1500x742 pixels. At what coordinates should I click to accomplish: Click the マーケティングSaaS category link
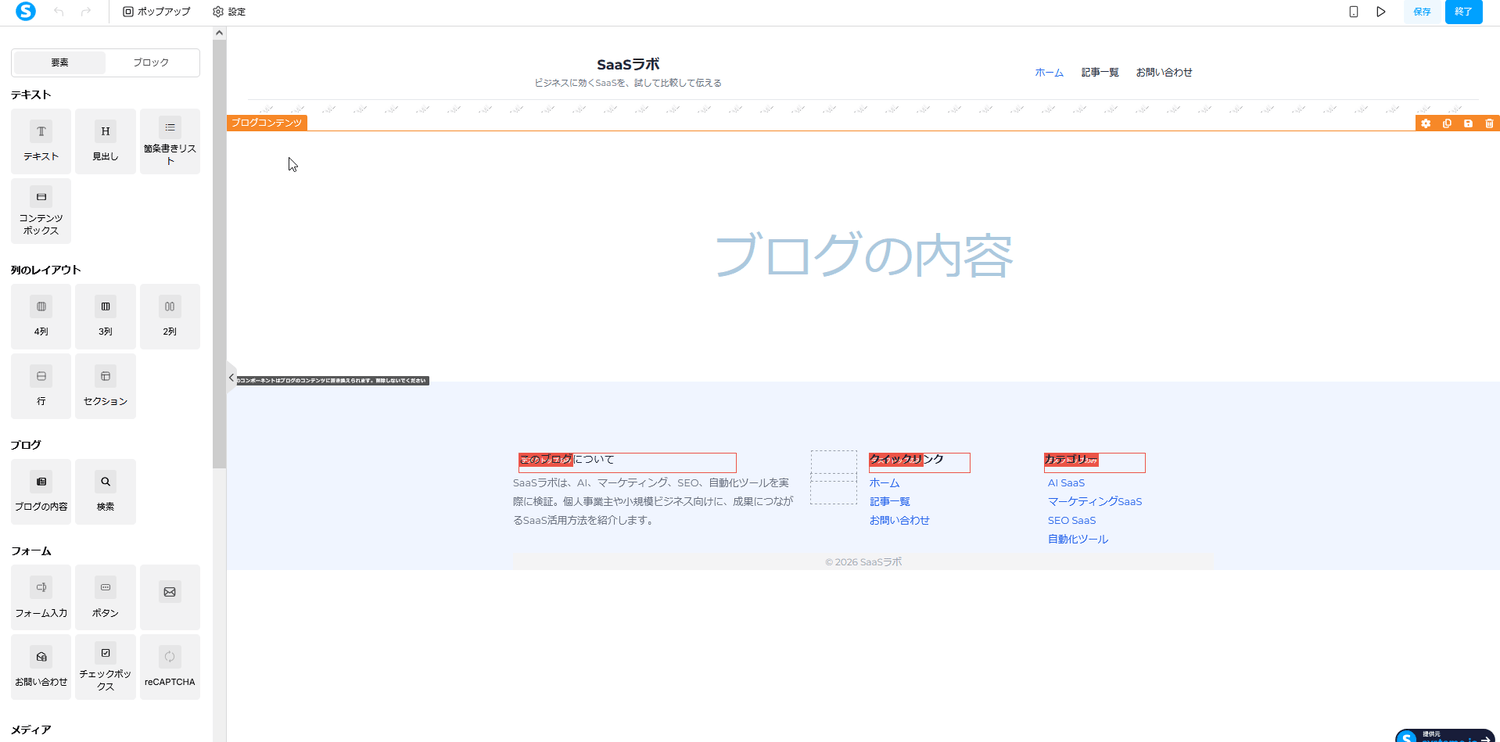coord(1095,502)
